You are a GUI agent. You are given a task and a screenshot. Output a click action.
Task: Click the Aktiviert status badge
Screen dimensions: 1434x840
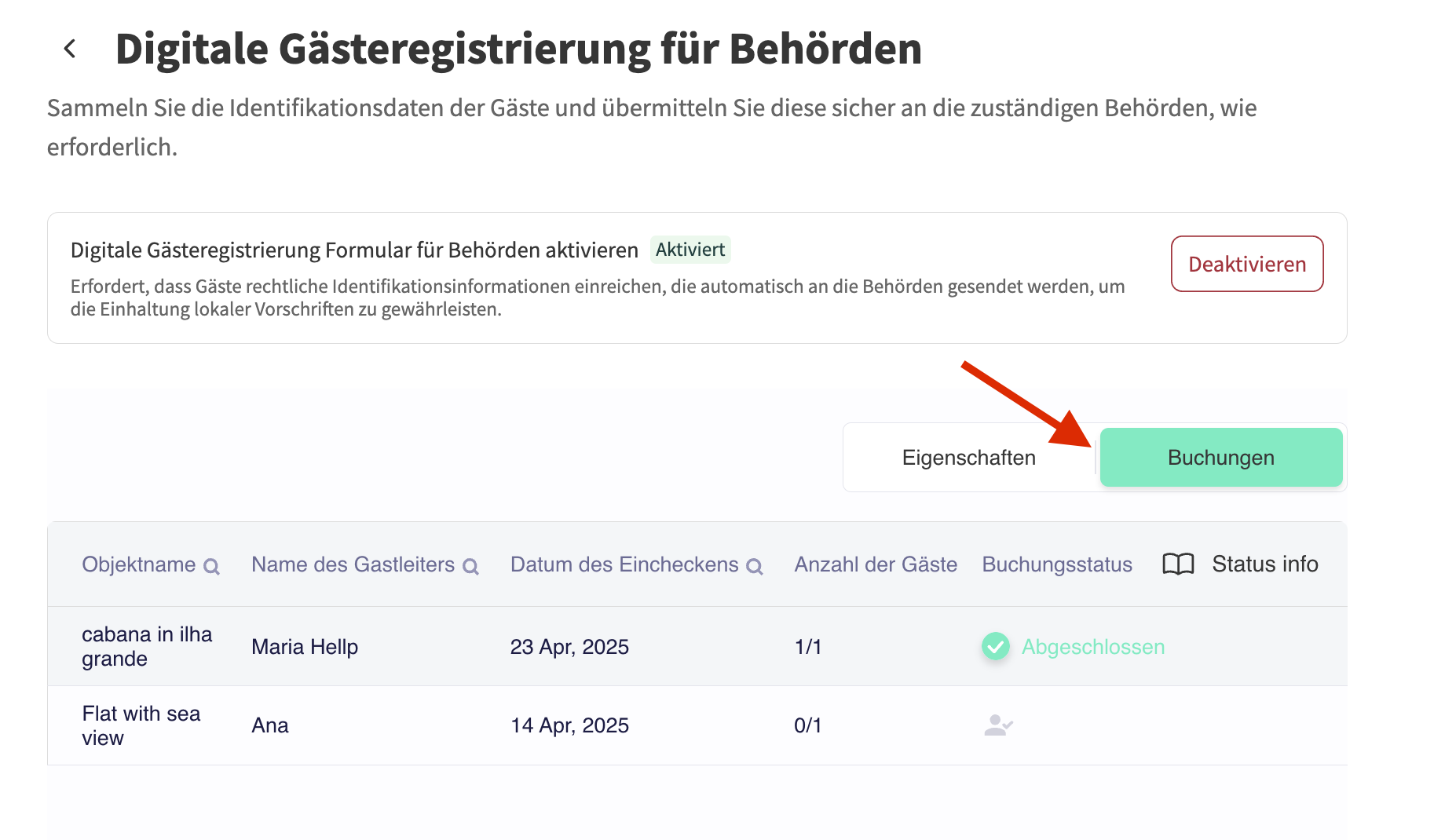pos(690,250)
